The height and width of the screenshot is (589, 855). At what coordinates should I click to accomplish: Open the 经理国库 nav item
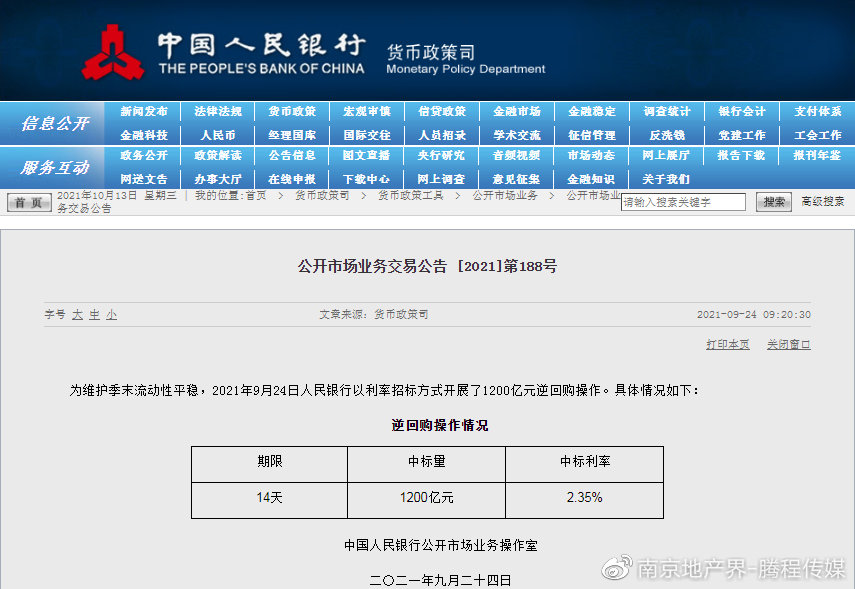pos(292,135)
